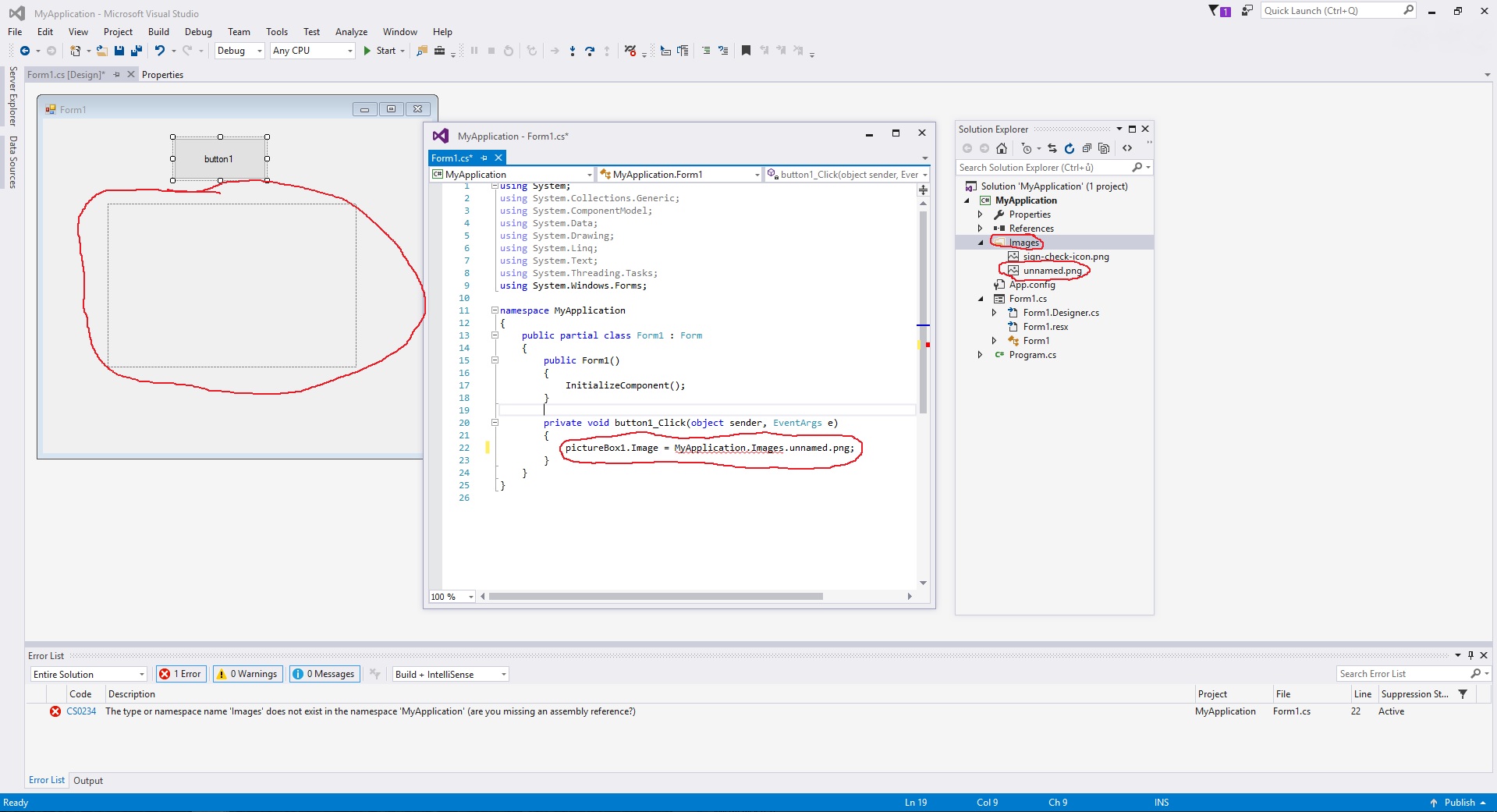Click the CS0234 error code link
The height and width of the screenshot is (812, 1497).
click(x=81, y=711)
